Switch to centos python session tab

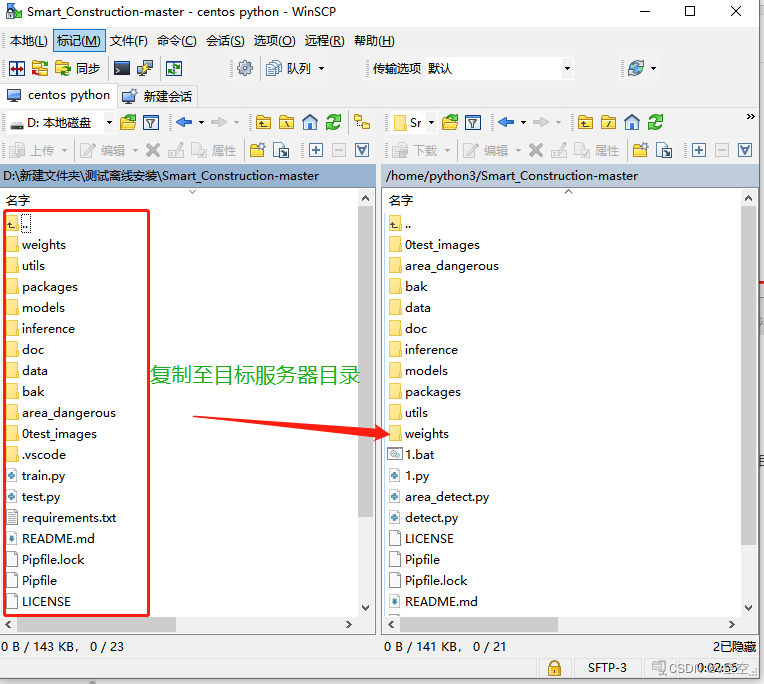click(58, 95)
